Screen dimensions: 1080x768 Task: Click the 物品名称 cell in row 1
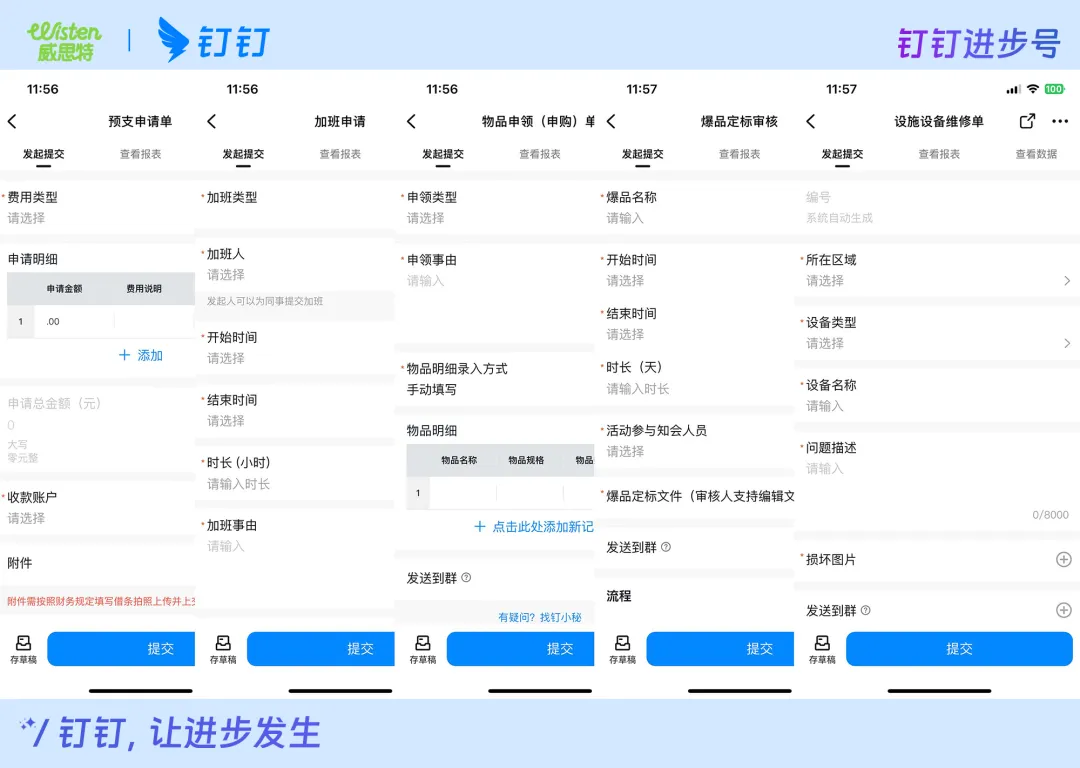(462, 493)
